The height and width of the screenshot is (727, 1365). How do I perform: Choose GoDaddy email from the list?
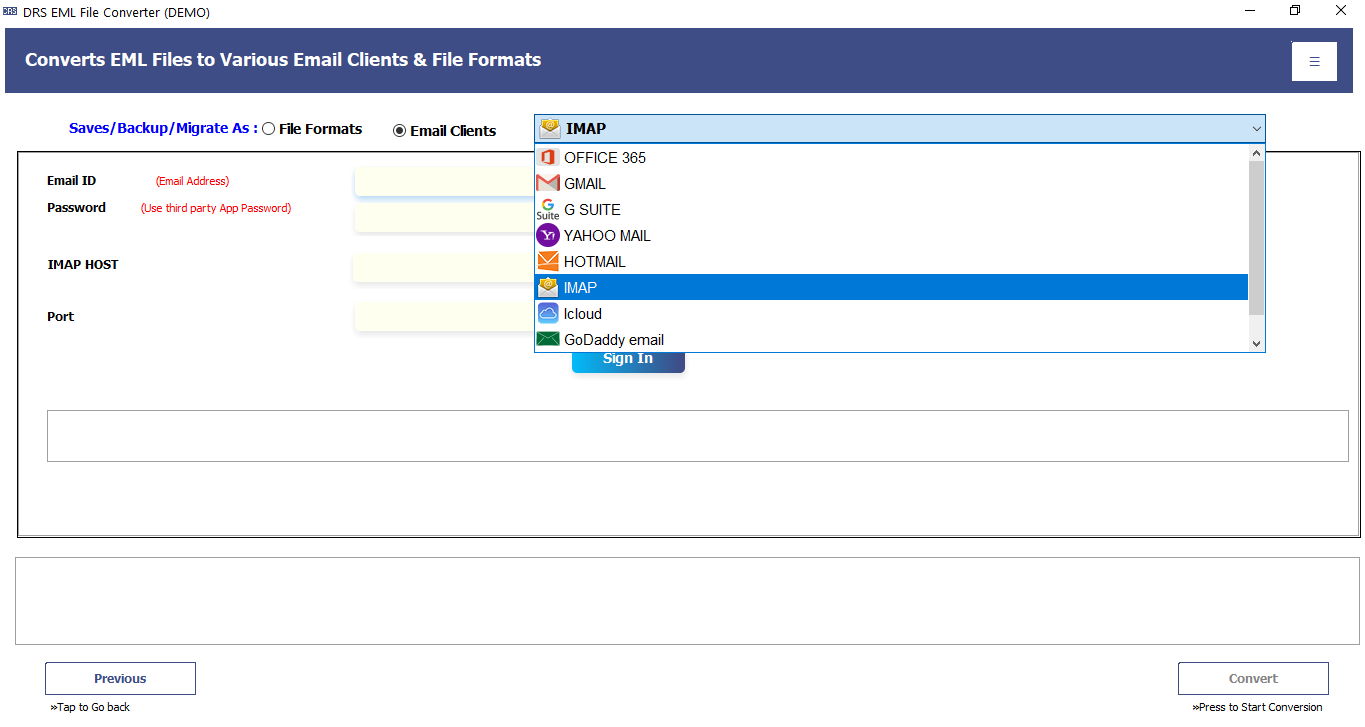coord(892,339)
